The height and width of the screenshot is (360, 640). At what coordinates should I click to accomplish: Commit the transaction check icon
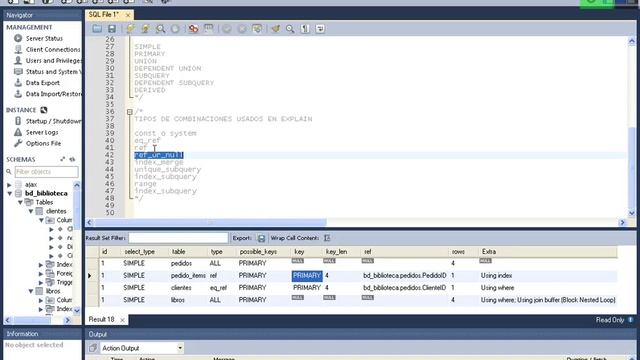pos(227,29)
